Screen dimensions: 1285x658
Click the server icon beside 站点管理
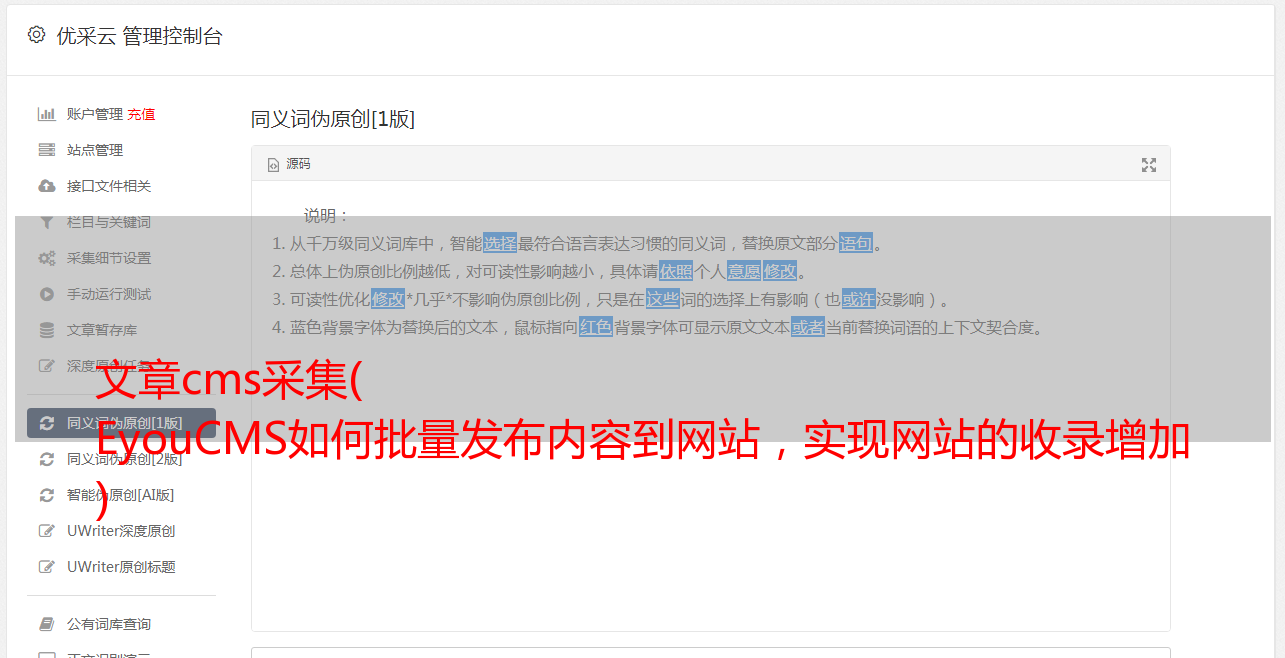pyautogui.click(x=46, y=150)
